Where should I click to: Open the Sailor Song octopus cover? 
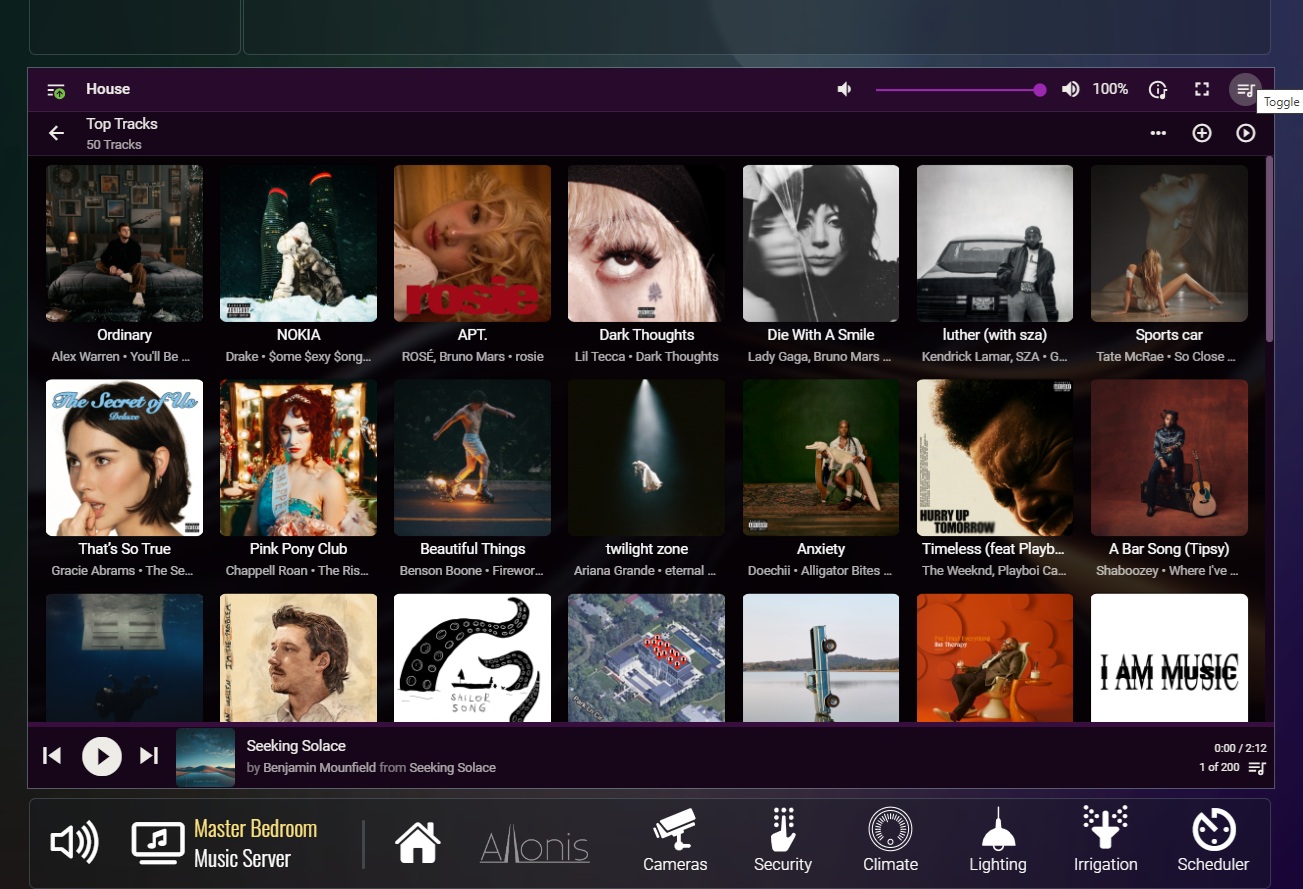tap(472, 658)
